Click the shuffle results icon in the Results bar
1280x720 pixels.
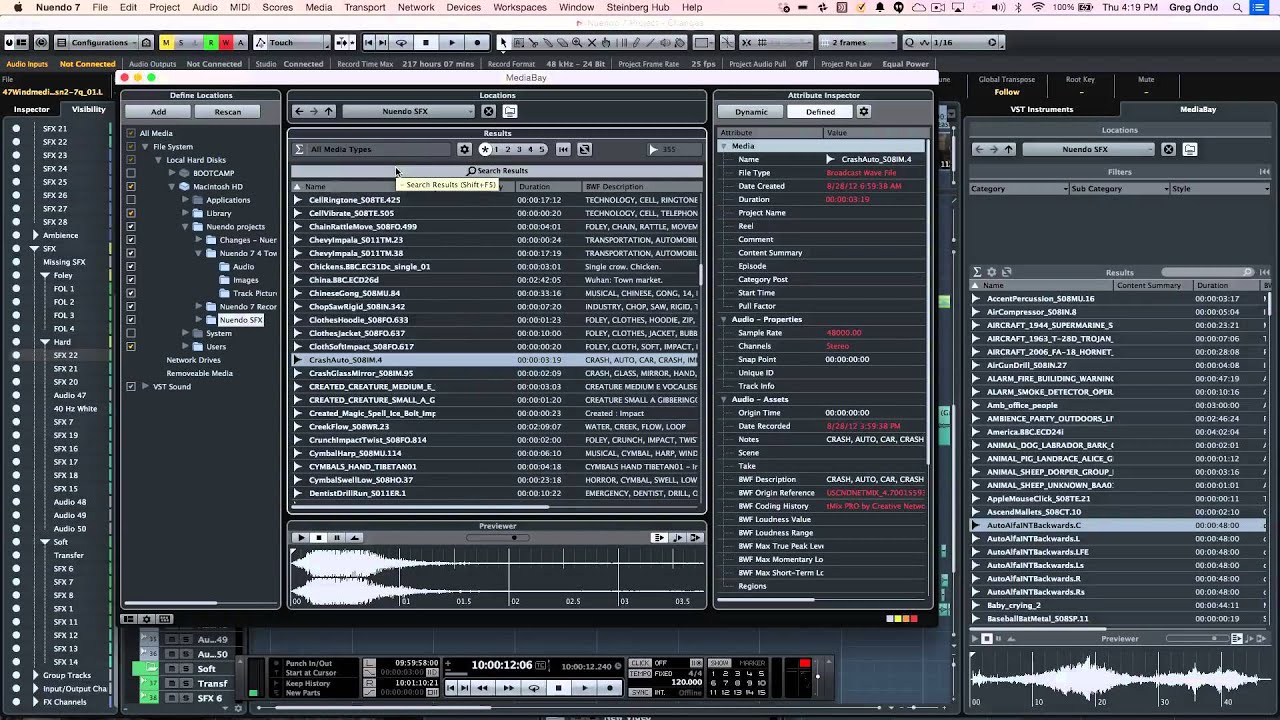point(584,149)
